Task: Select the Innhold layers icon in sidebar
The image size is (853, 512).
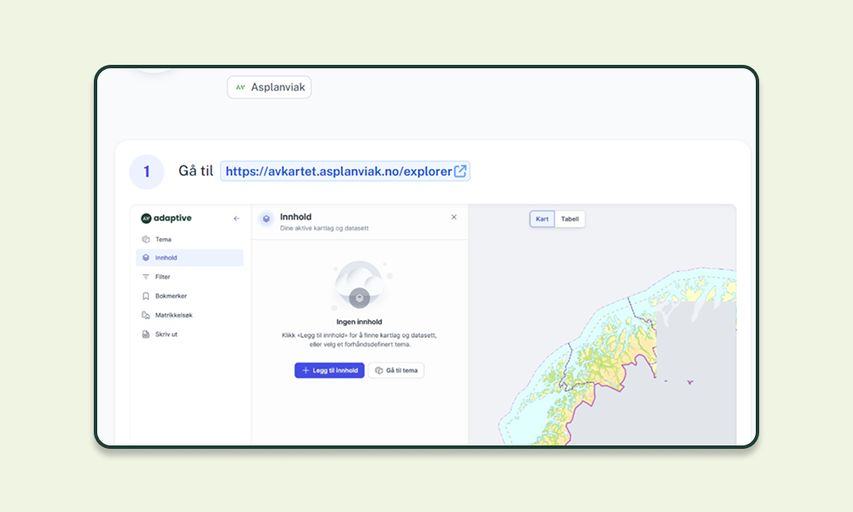Action: tap(146, 258)
